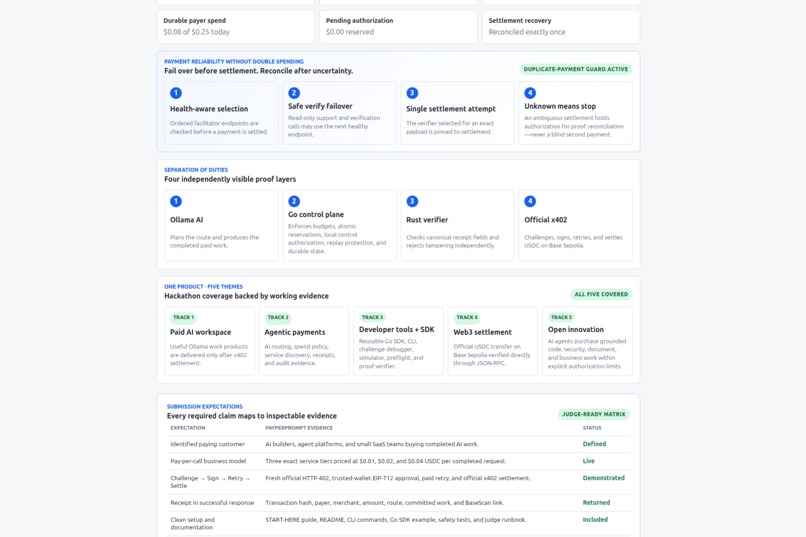Click the Agentic payments title
The width and height of the screenshot is (806, 537).
click(x=295, y=332)
